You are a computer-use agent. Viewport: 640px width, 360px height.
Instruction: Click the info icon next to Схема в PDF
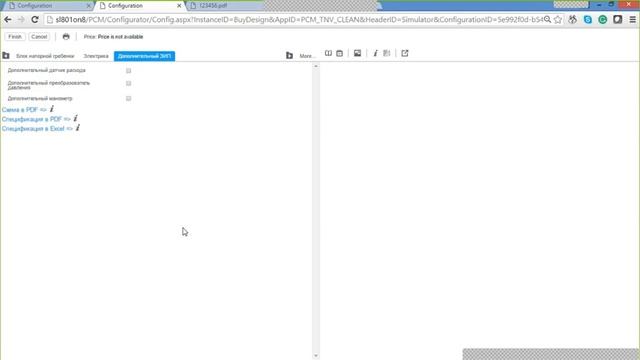coord(52,109)
